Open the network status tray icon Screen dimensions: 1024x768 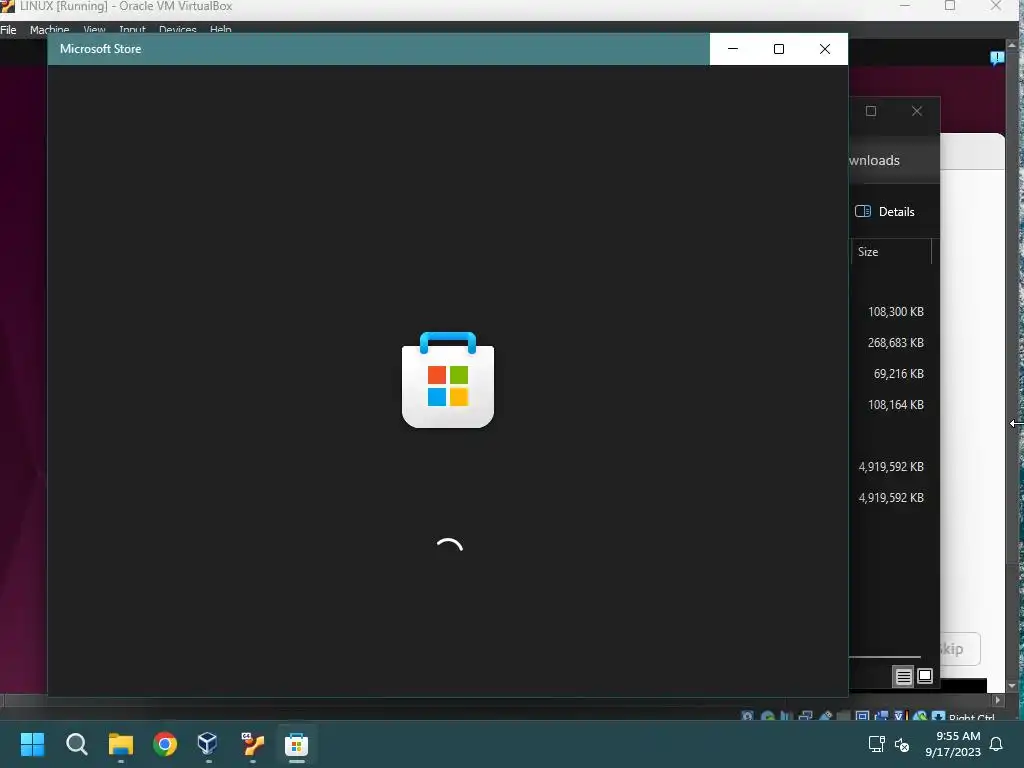click(x=876, y=744)
